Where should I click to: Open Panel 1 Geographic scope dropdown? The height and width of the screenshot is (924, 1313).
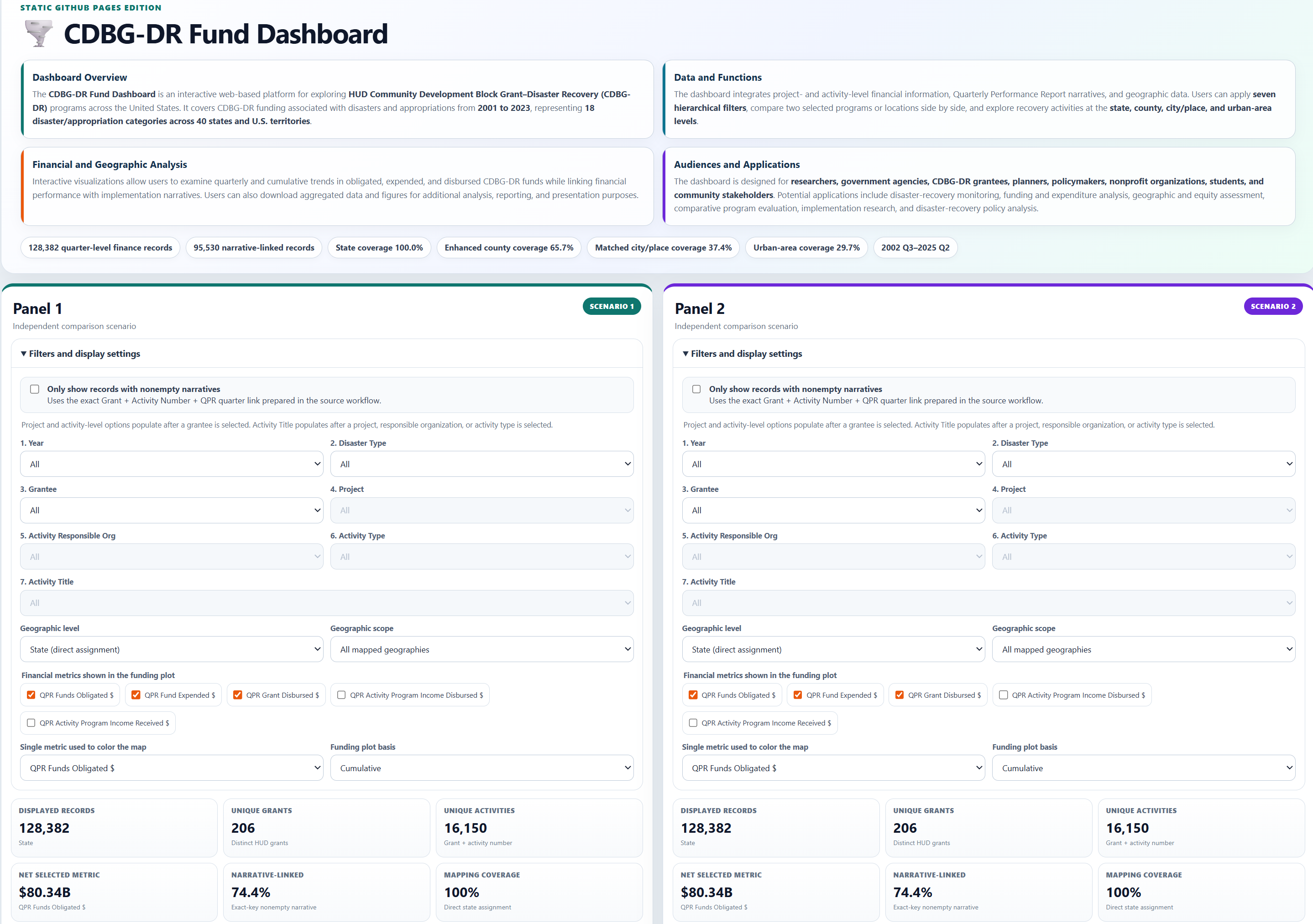[481, 649]
